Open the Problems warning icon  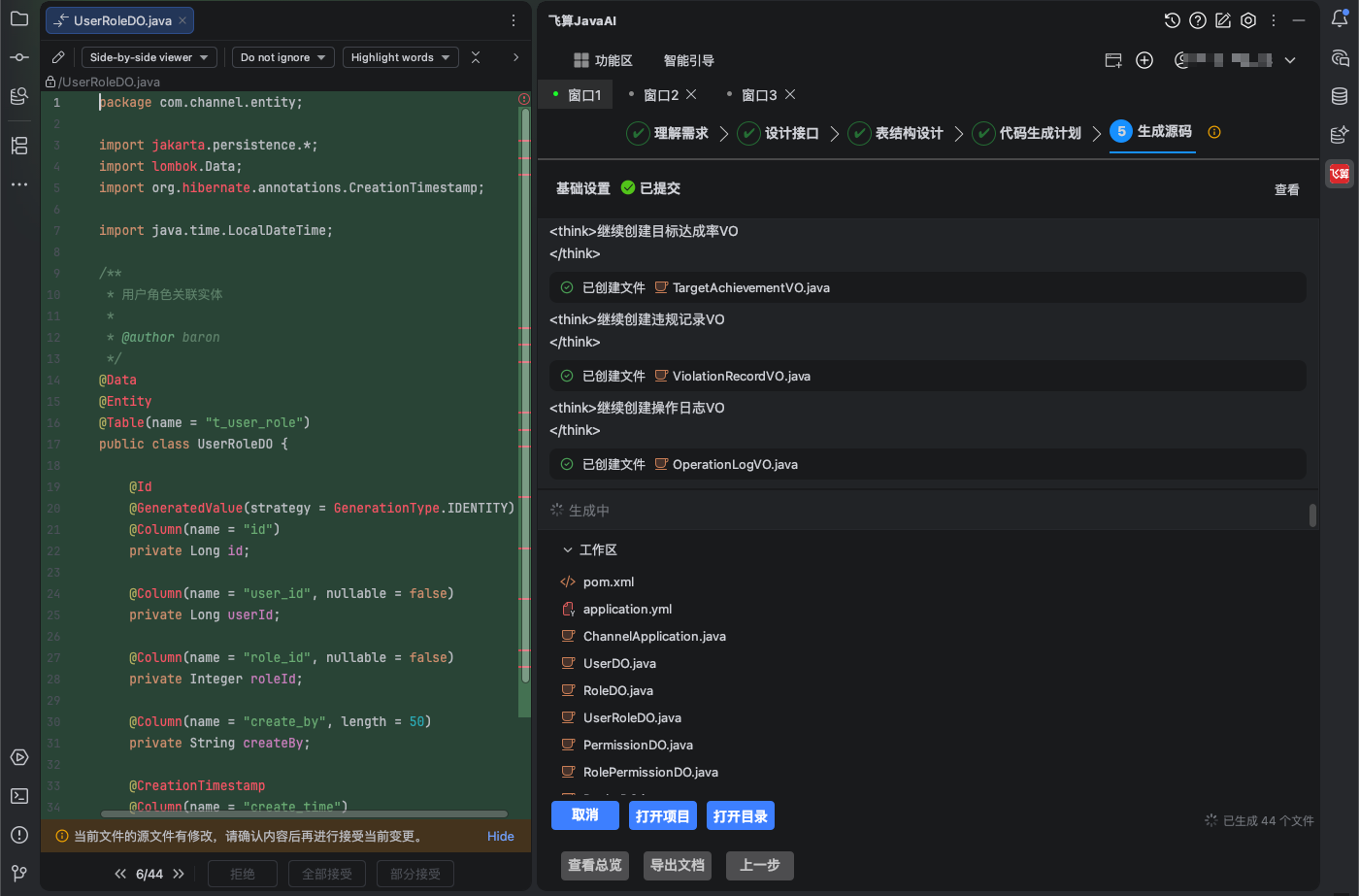pos(19,835)
